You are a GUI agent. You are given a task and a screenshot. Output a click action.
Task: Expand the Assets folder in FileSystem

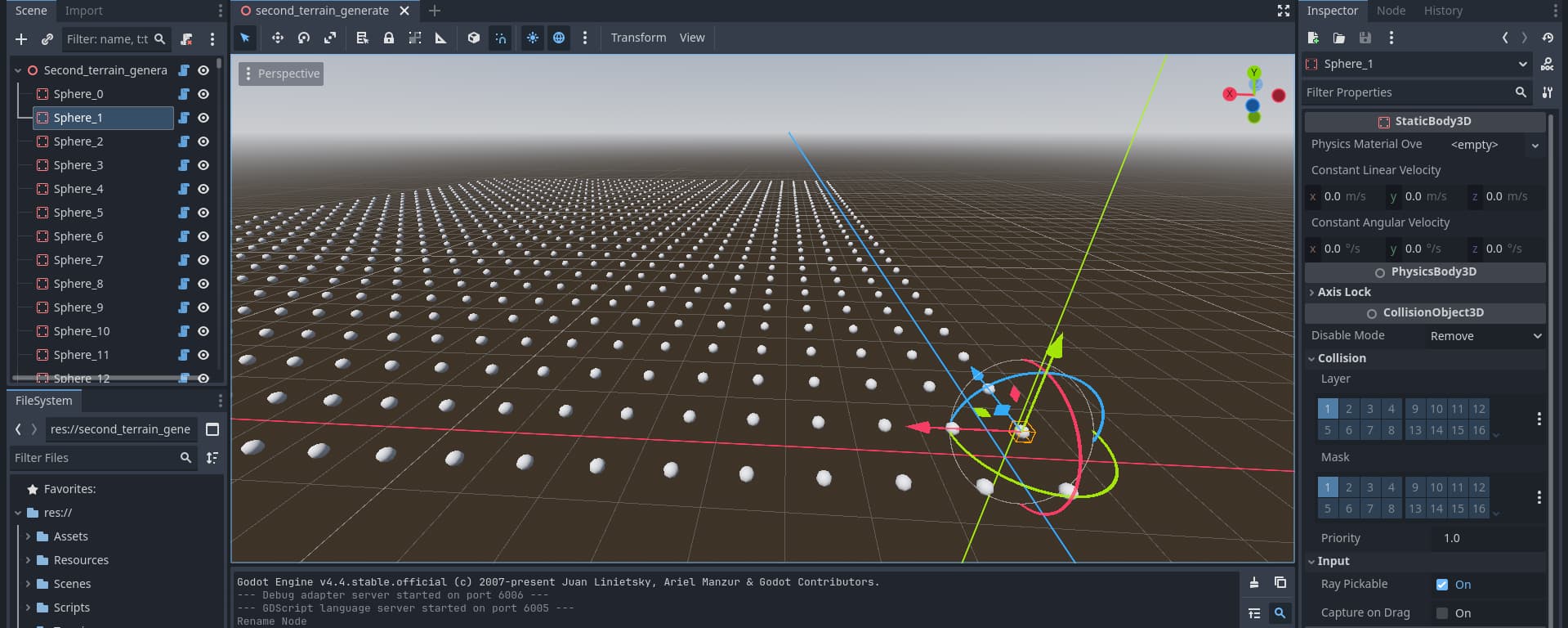29,536
